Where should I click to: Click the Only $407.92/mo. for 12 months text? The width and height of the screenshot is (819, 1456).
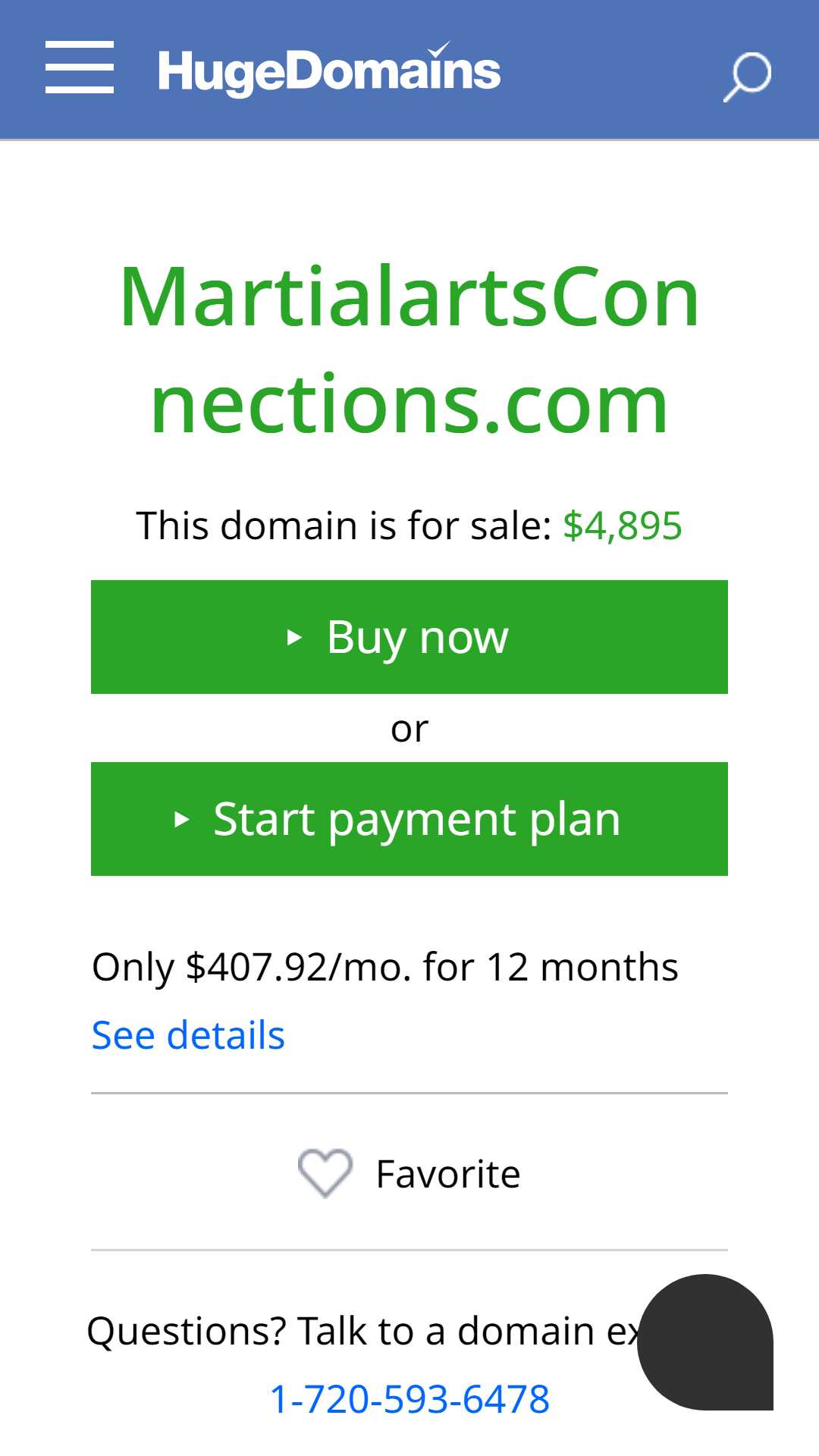pyautogui.click(x=385, y=968)
